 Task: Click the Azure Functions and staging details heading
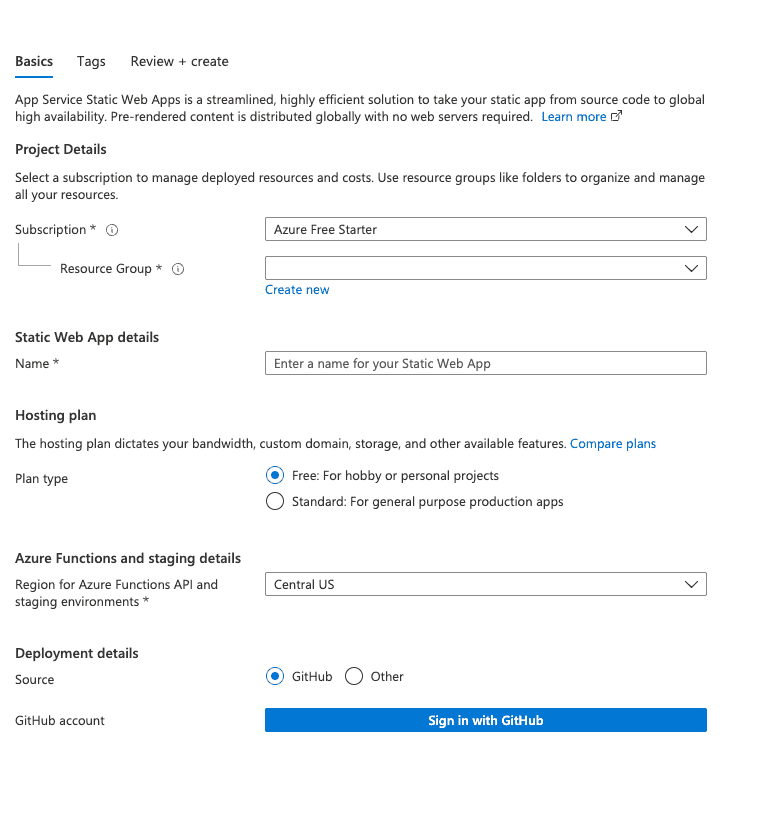(128, 559)
